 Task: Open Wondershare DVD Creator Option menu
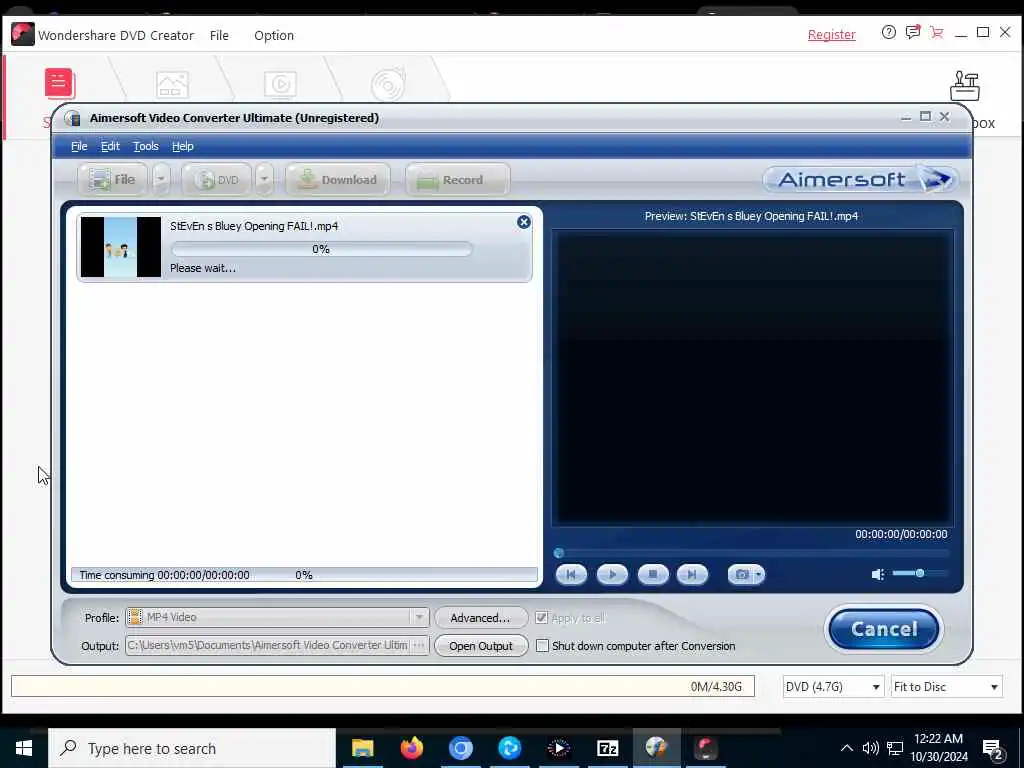pyautogui.click(x=274, y=35)
